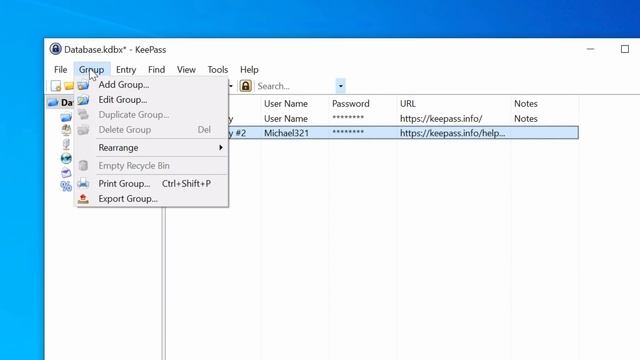
Task: Select Print Group... menu entry
Action: [151, 184]
